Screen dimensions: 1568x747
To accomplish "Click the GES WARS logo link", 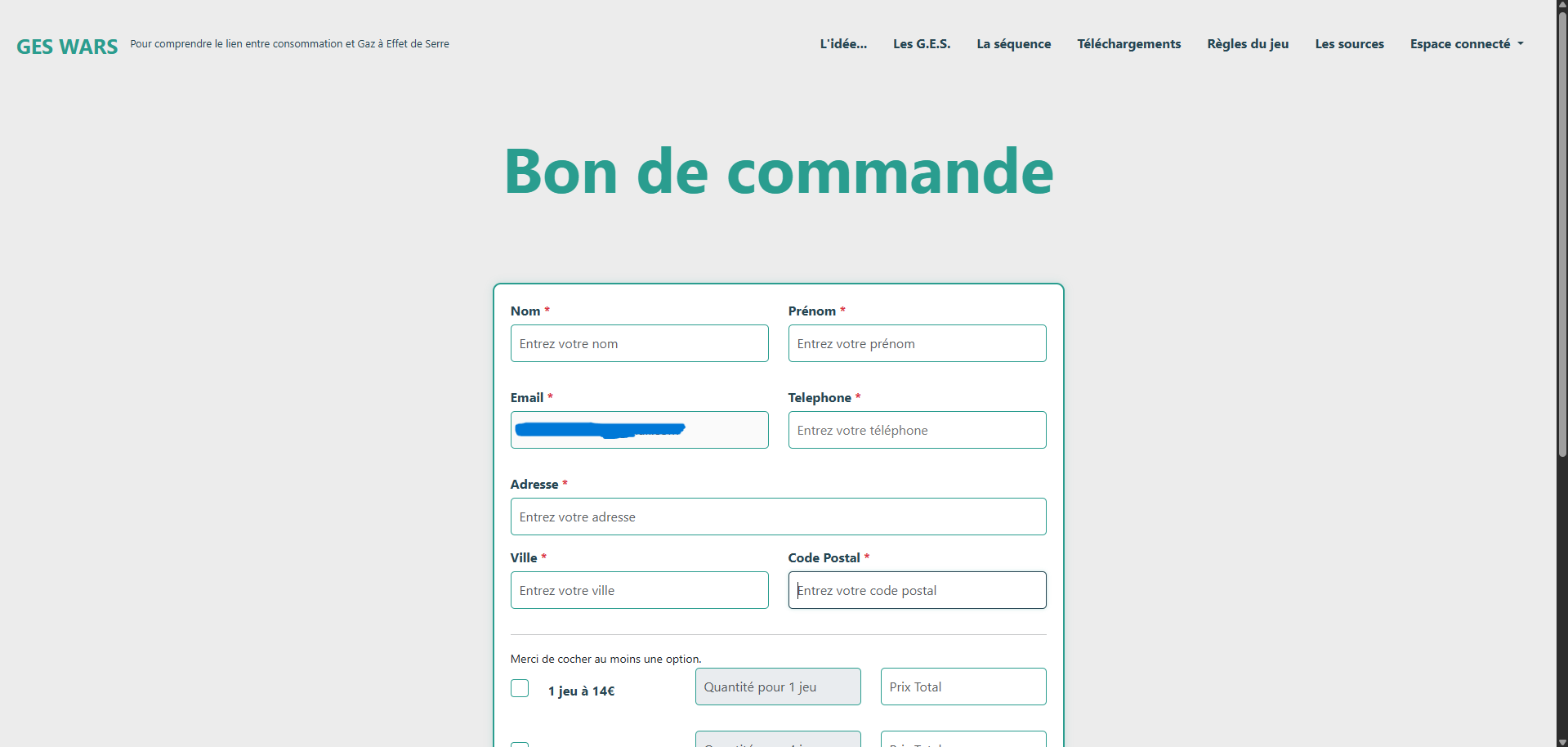I will 67,47.
